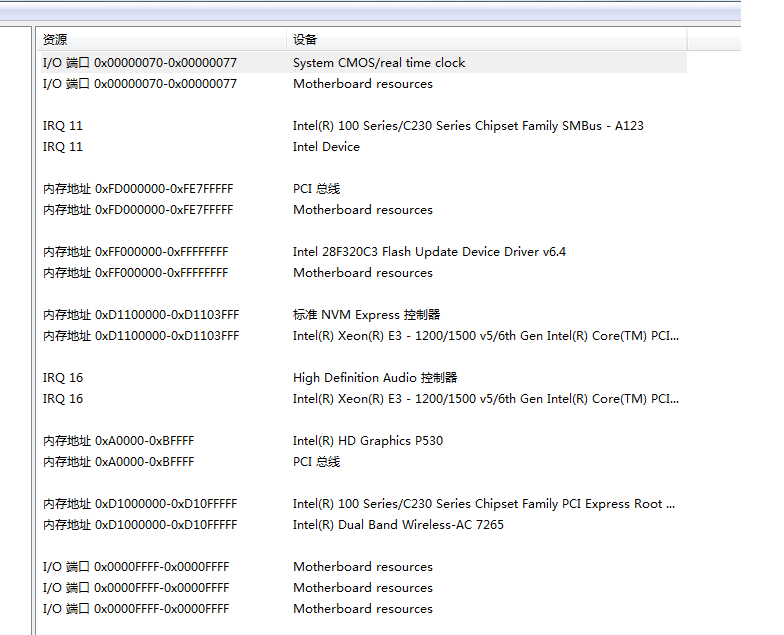Select the High Definition Audio 控制器 device

coord(375,378)
